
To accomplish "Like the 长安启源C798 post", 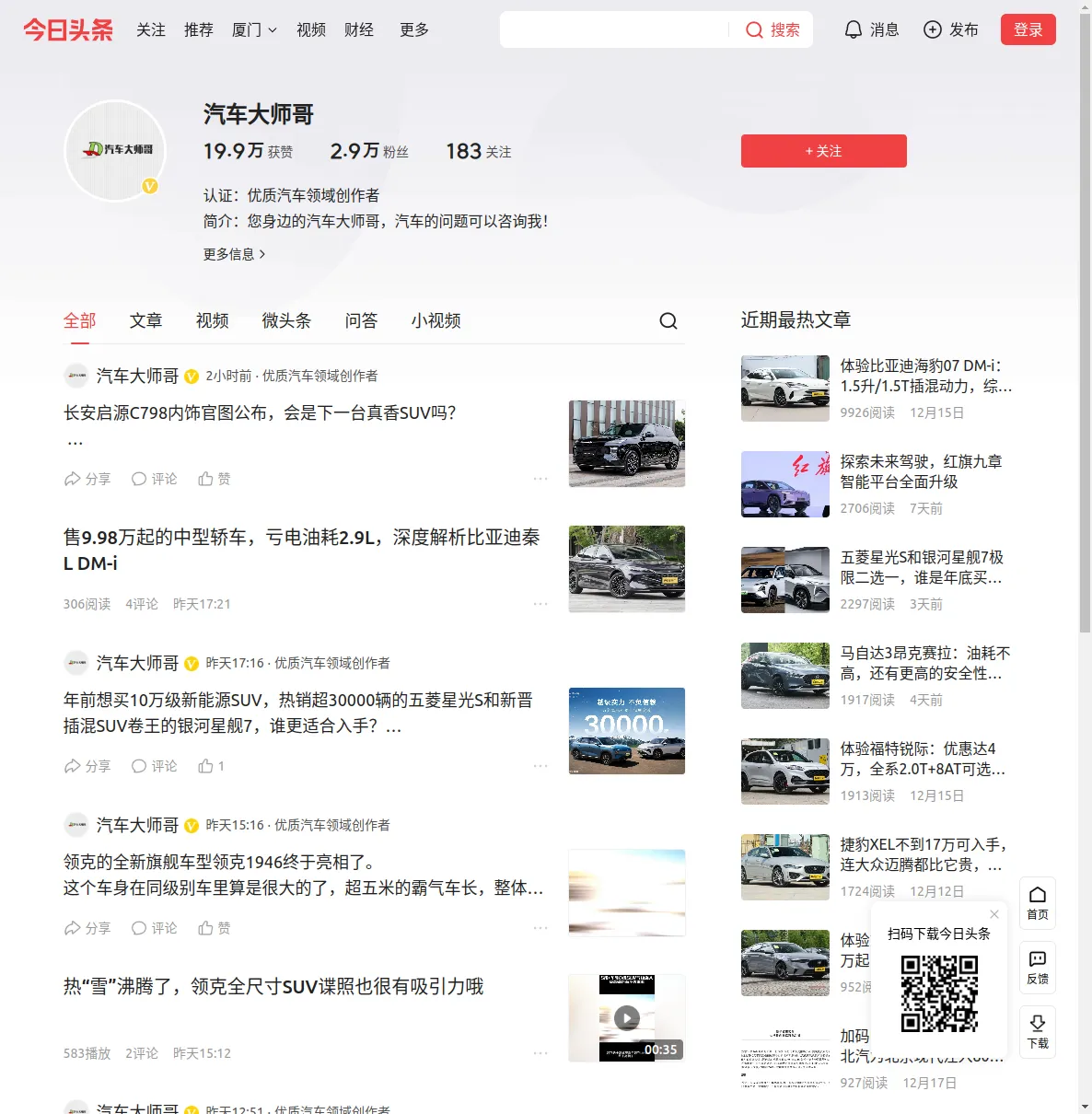I will point(215,479).
